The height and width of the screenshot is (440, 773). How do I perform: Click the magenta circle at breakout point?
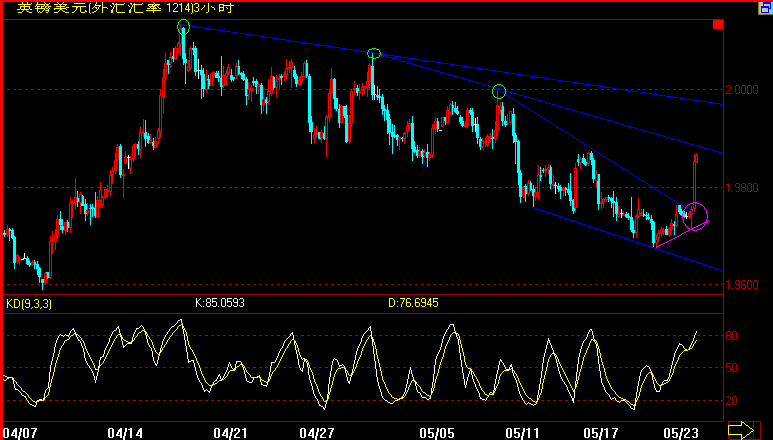click(696, 216)
